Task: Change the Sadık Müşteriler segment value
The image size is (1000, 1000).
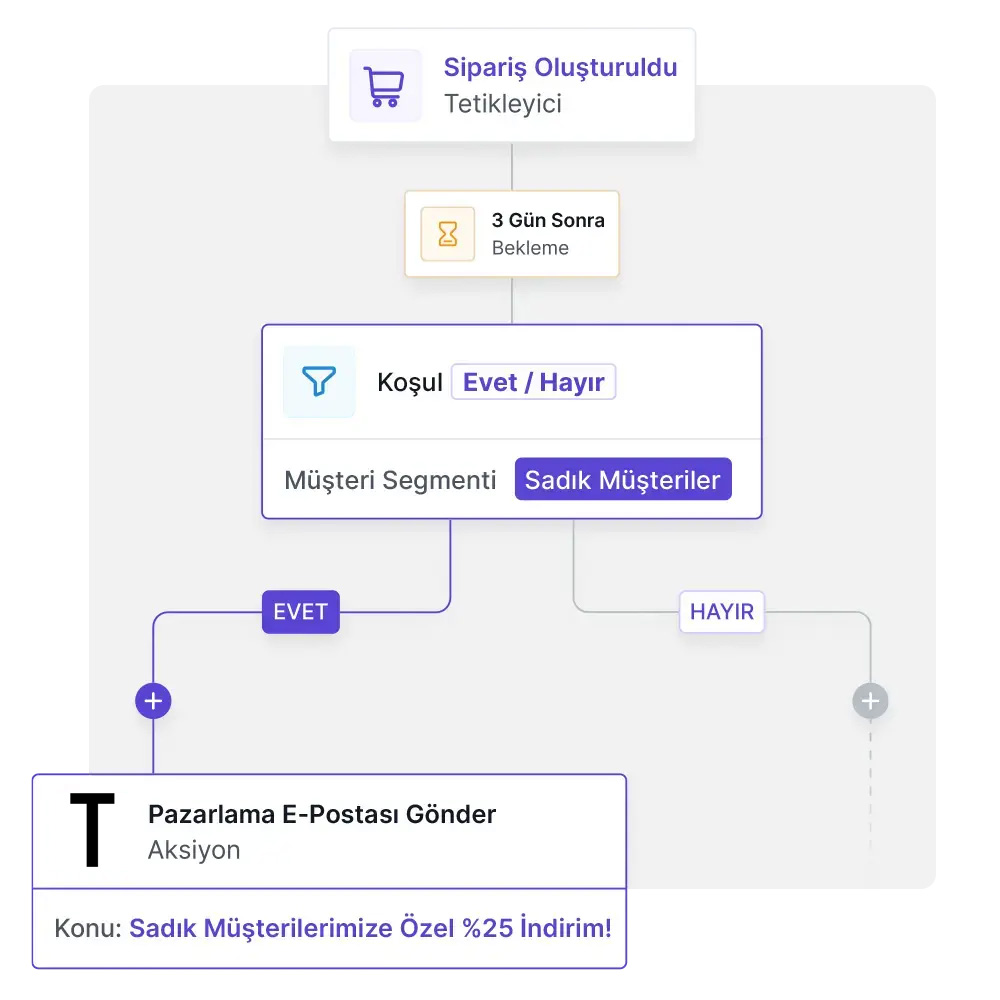Action: point(623,479)
